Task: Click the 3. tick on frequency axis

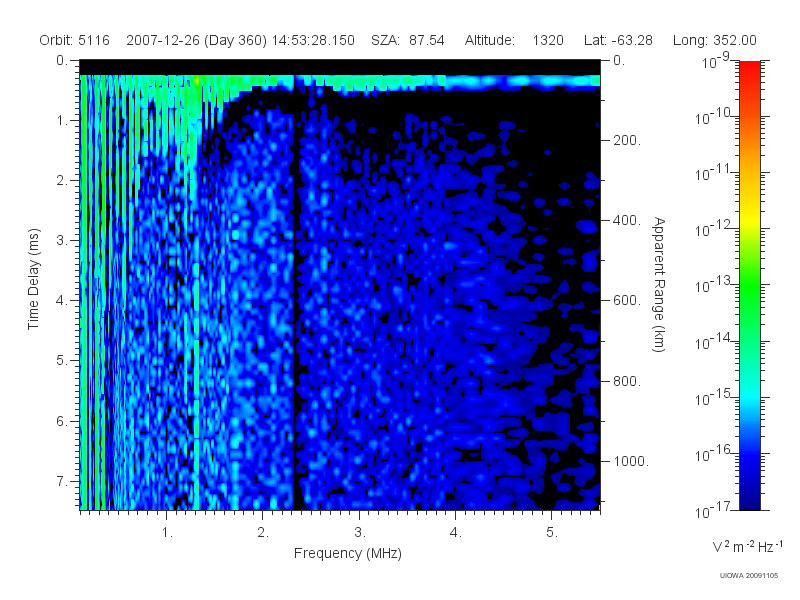Action: 360,533
